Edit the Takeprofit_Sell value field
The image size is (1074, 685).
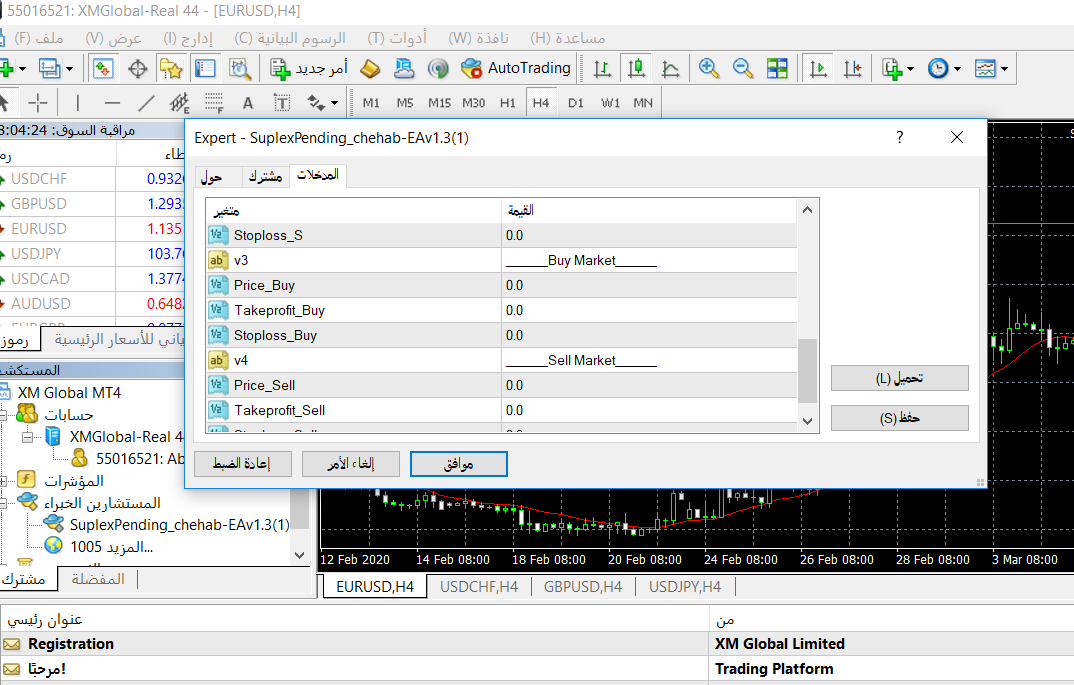click(649, 410)
